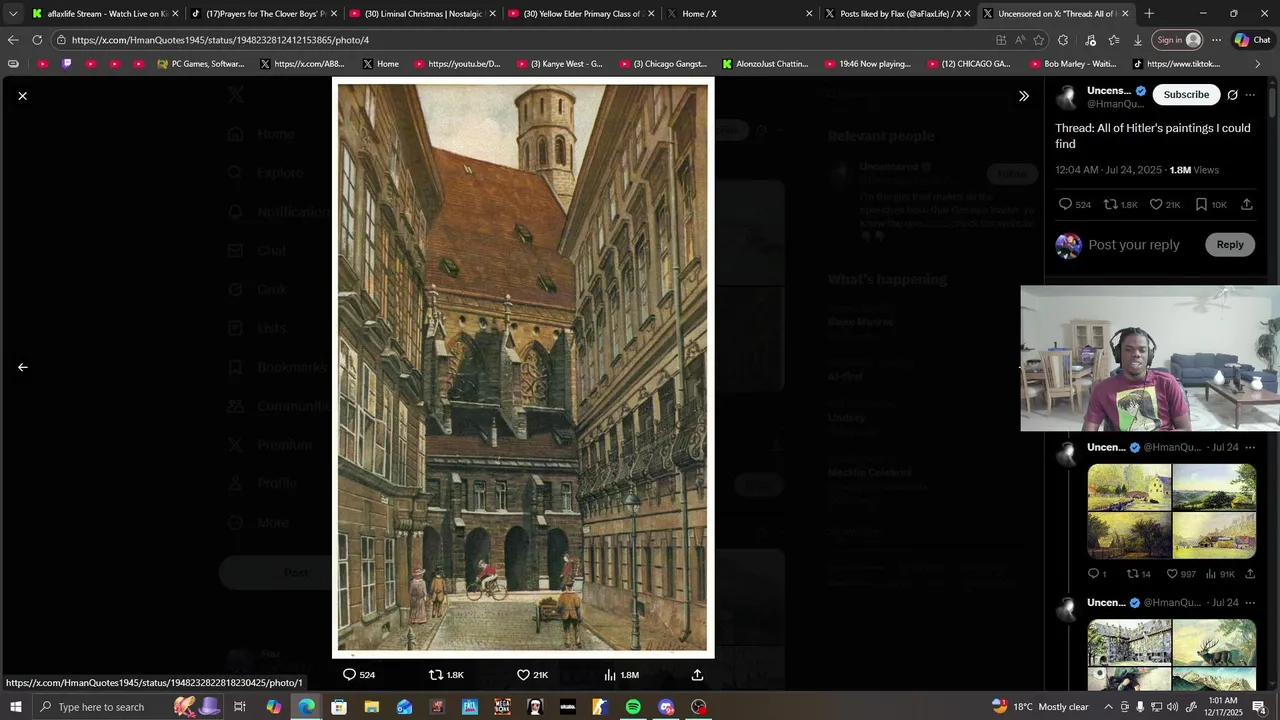Switch to Prayers for The Clover Boys tab

(x=264, y=14)
